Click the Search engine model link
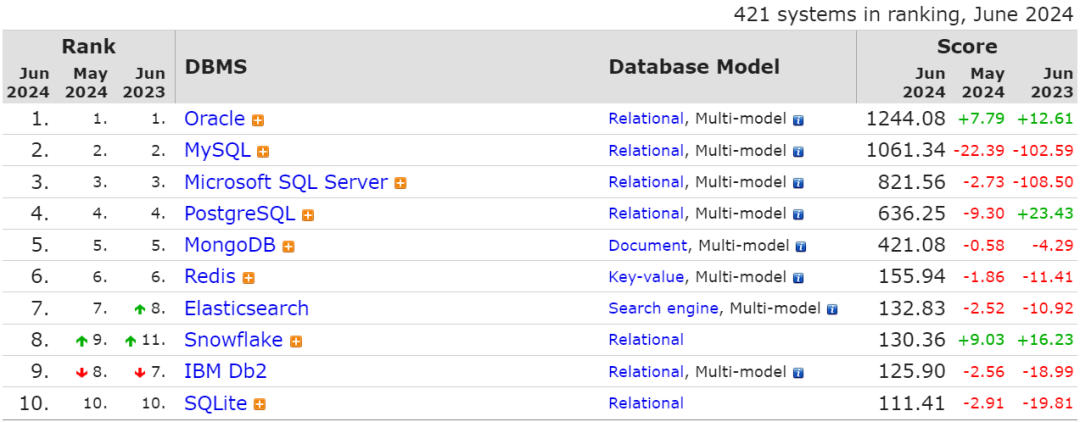The image size is (1080, 422). tap(663, 309)
